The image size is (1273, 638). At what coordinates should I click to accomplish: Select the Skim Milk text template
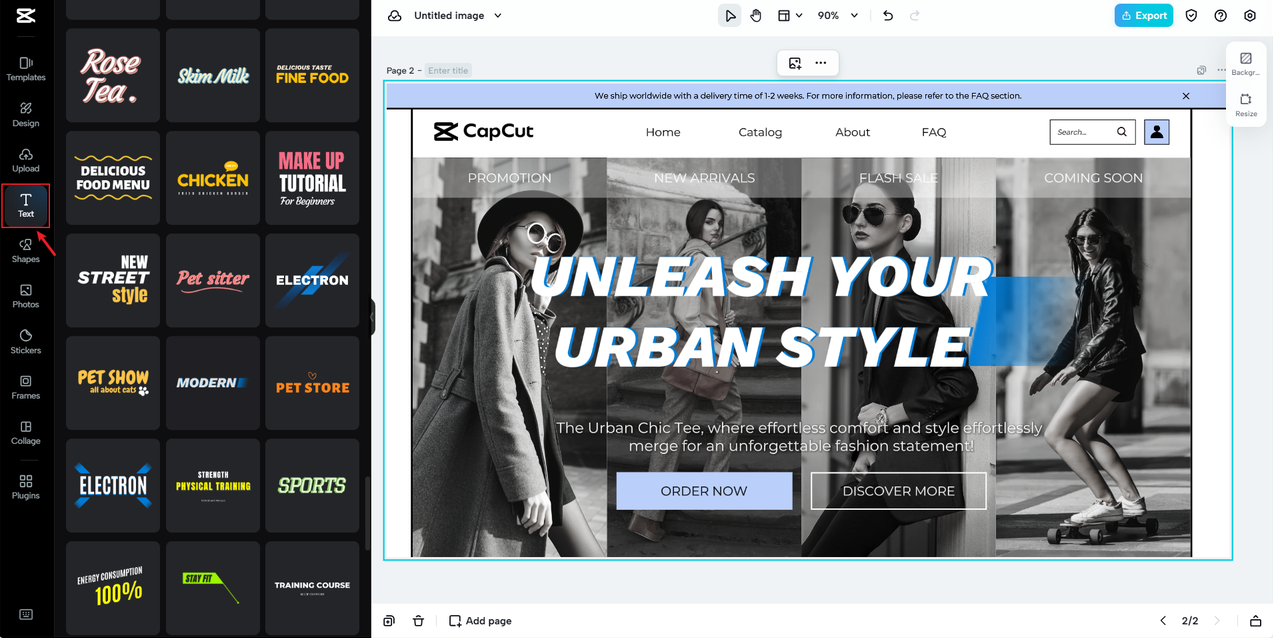tap(212, 75)
